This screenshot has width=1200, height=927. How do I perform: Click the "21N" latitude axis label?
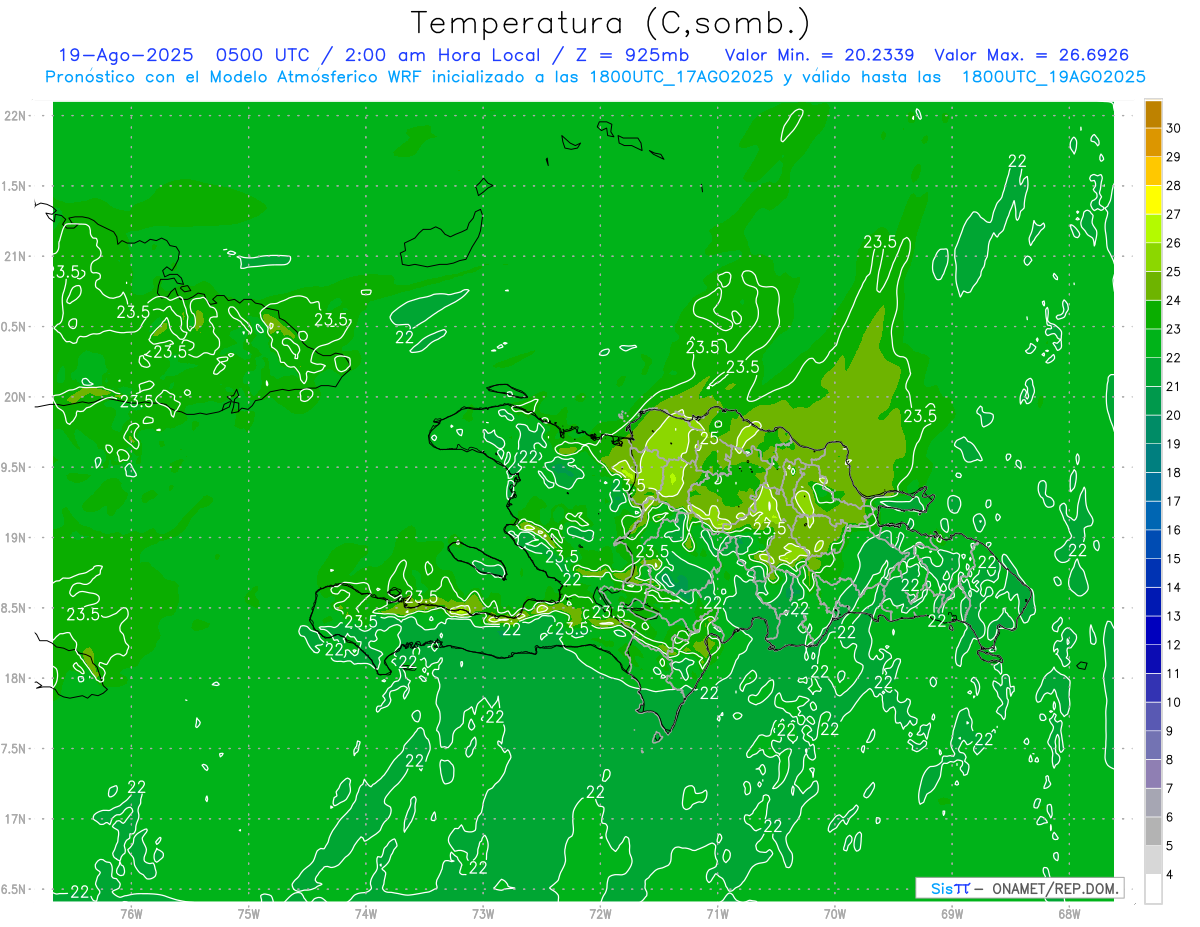17,256
